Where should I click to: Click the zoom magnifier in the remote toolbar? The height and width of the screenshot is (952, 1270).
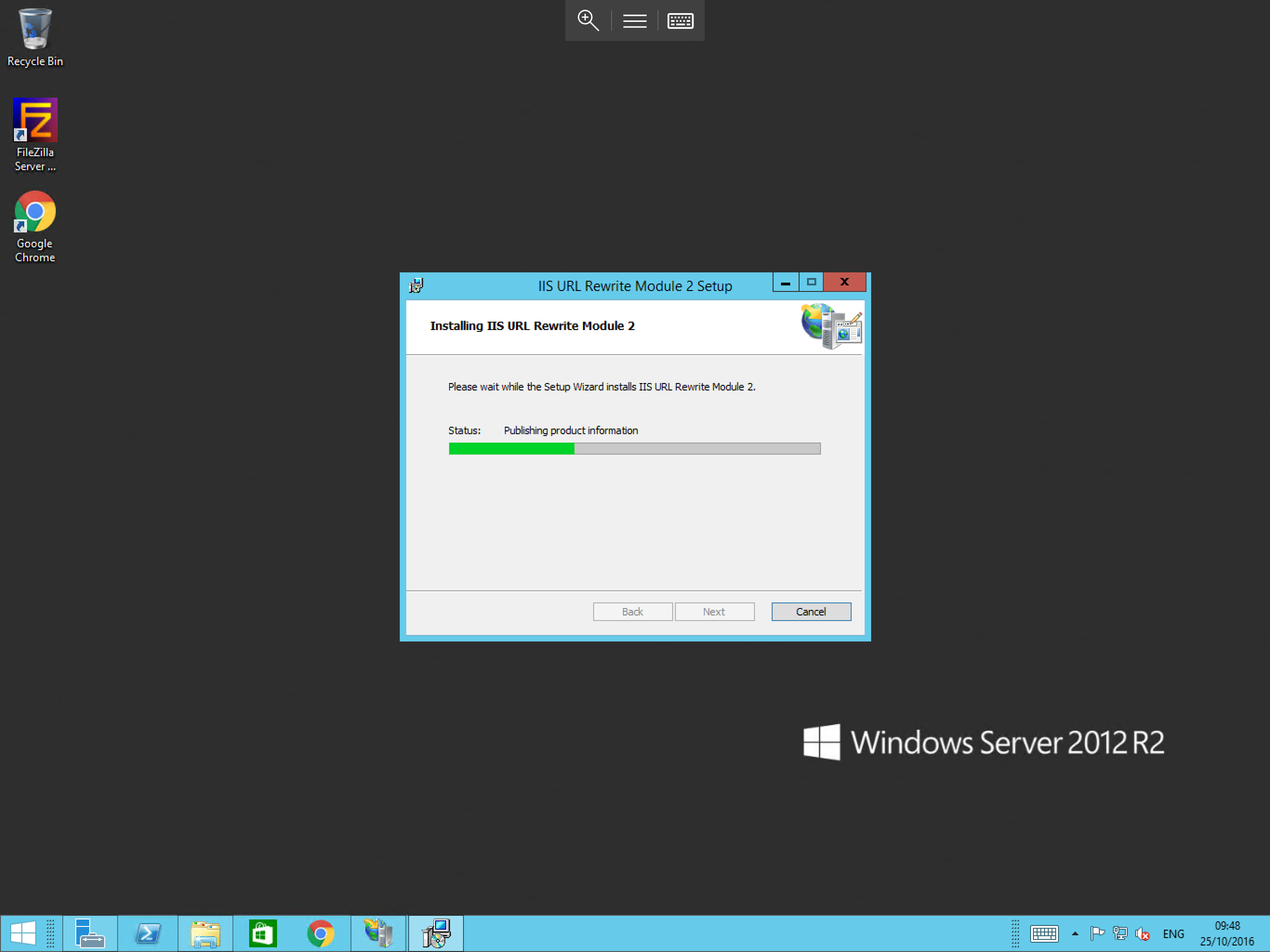588,20
